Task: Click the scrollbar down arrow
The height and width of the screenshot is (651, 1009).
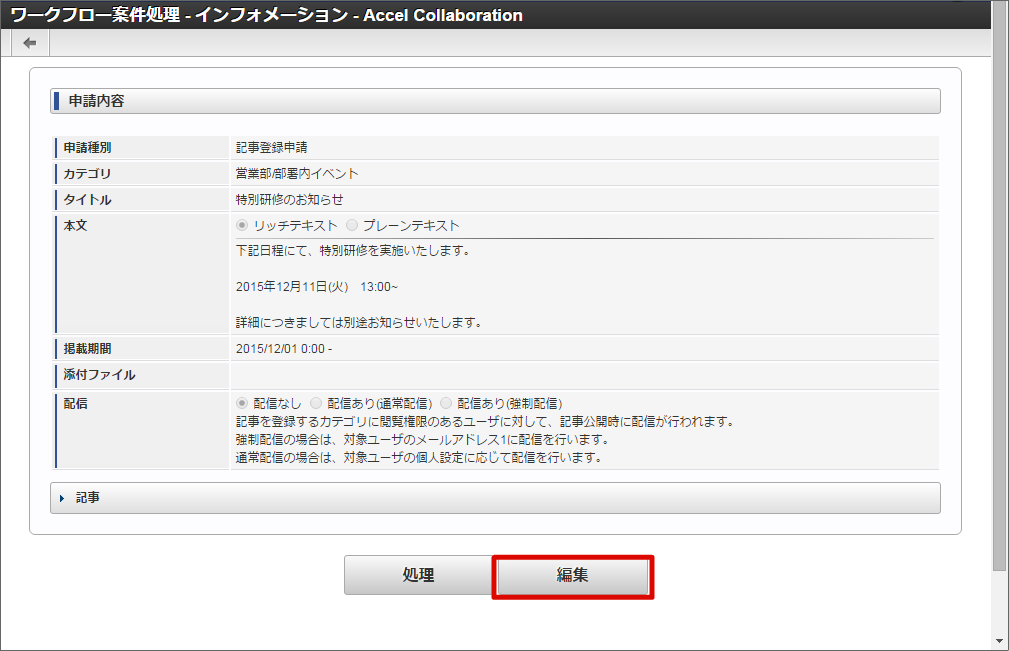Action: coord(1000,641)
